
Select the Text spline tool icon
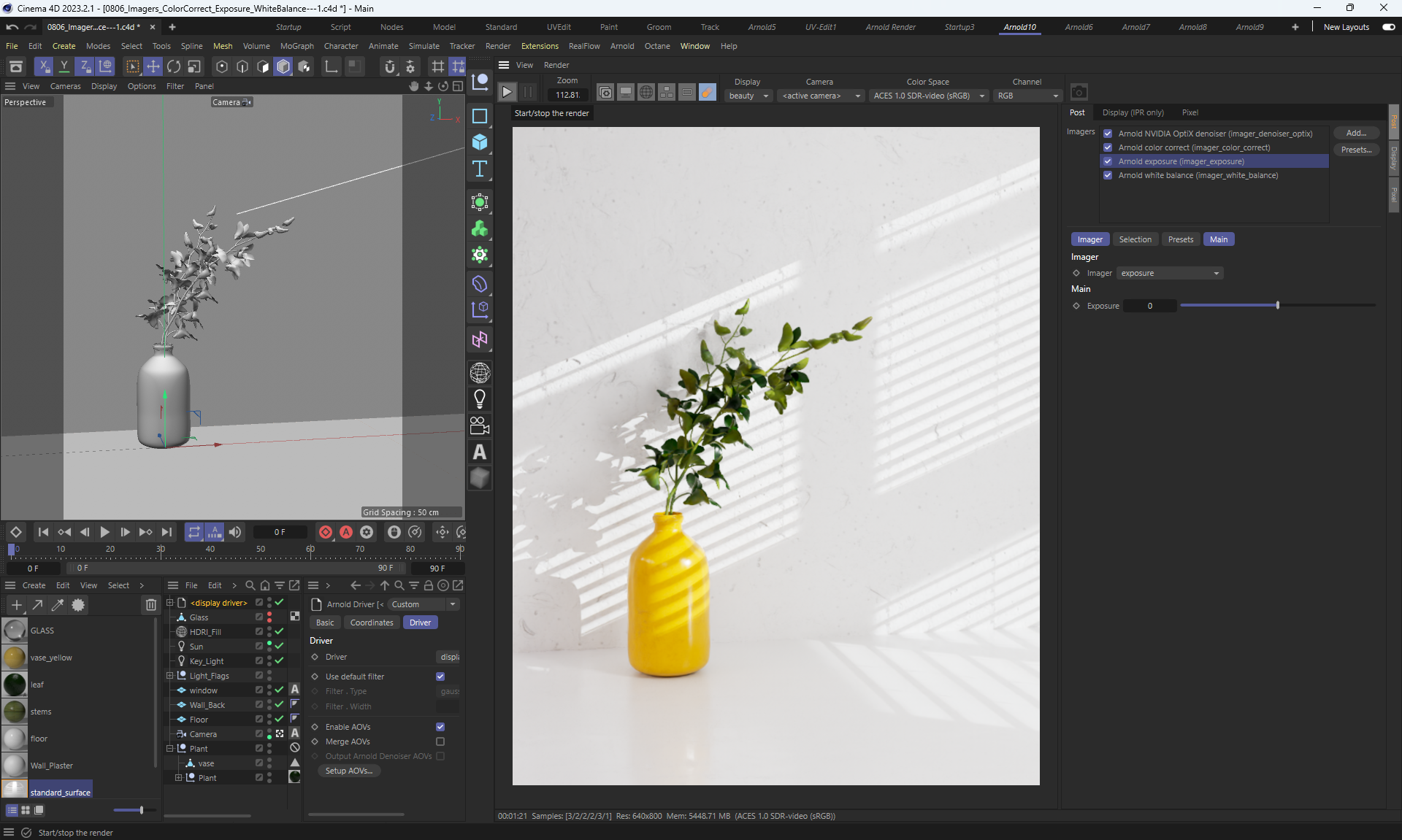pos(480,169)
